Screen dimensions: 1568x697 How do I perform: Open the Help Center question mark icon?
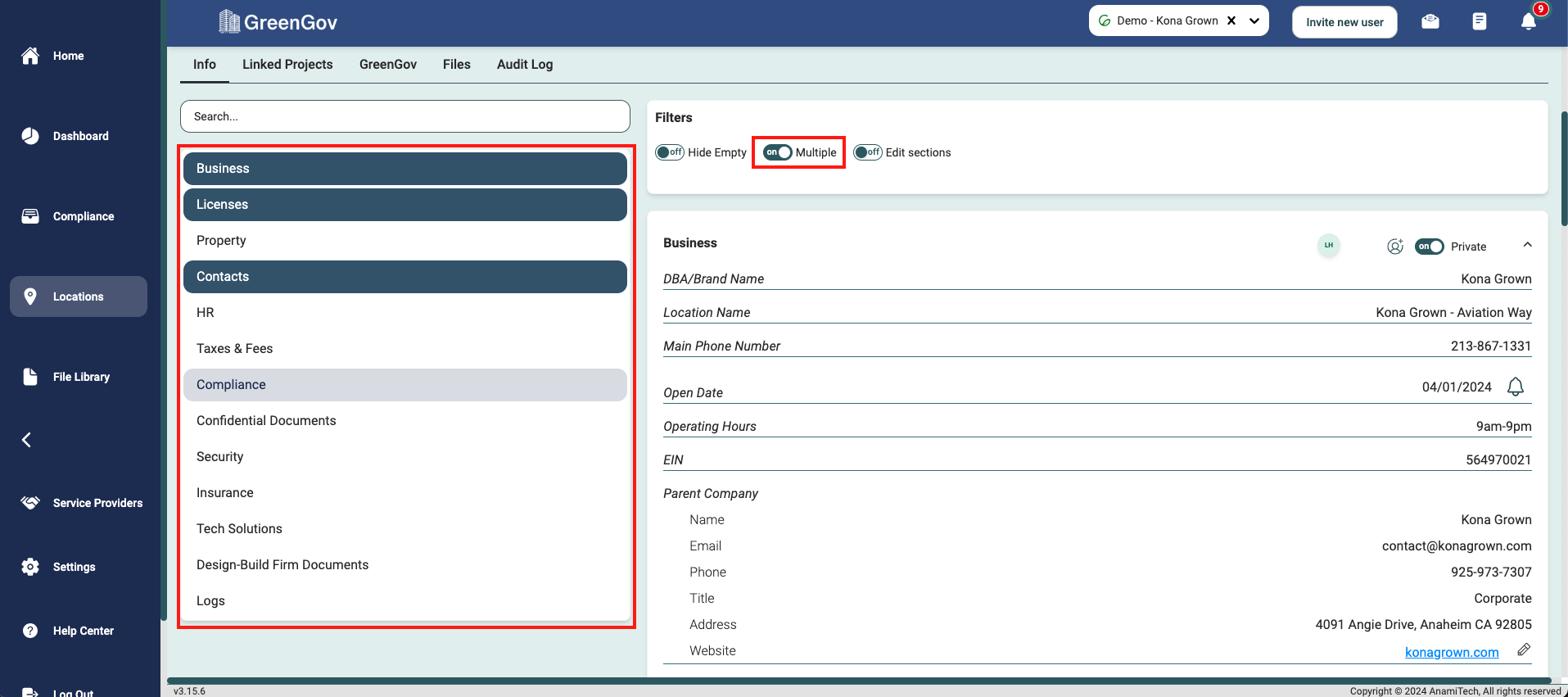coord(30,631)
